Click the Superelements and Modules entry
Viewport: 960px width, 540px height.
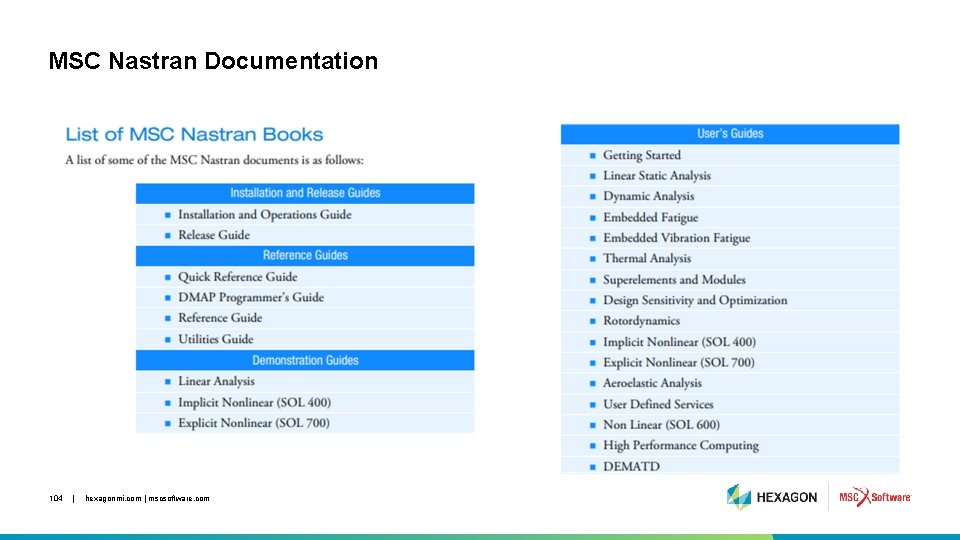[674, 280]
